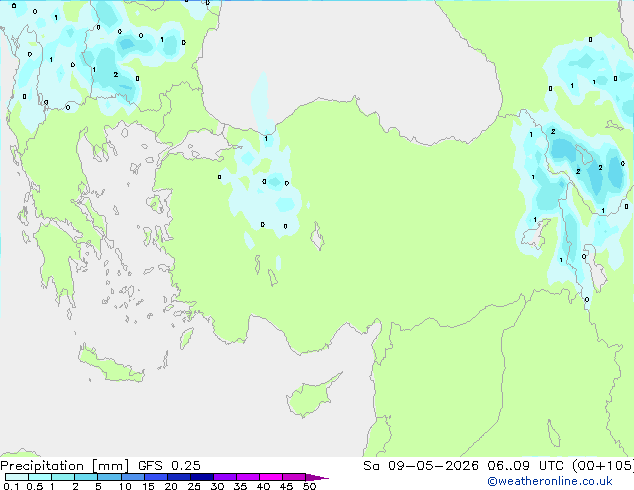This screenshot has width=634, height=490.
Task: Click the island of Crete on map
Action: (111, 366)
